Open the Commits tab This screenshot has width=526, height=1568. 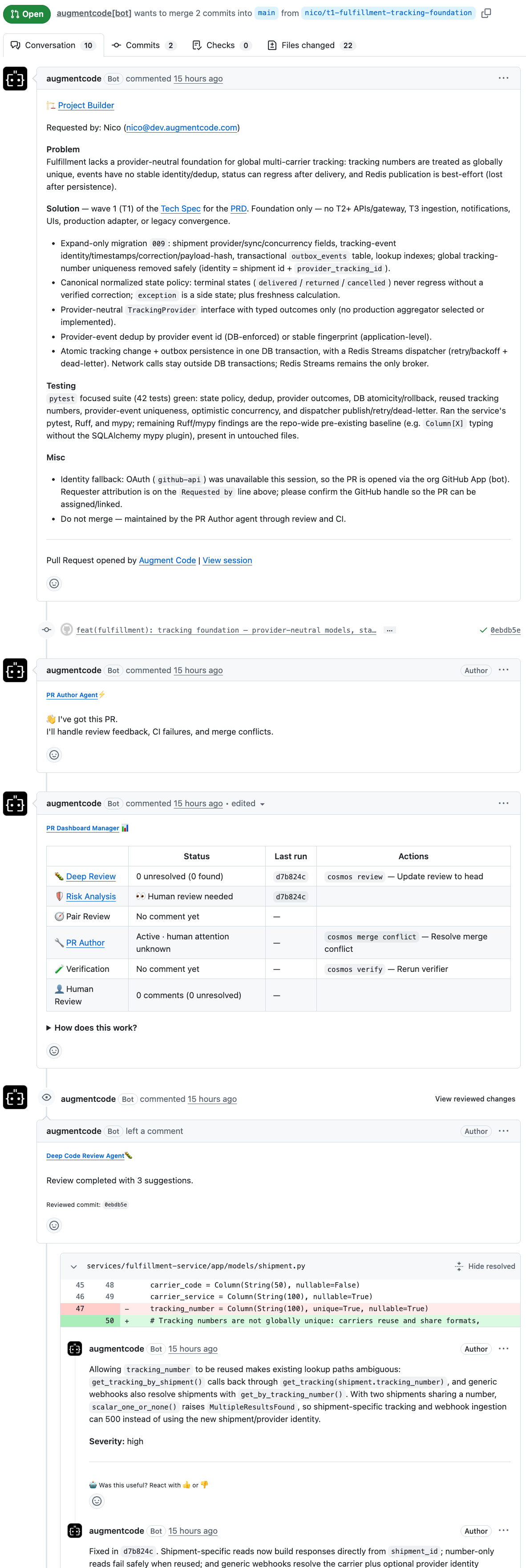pos(144,45)
